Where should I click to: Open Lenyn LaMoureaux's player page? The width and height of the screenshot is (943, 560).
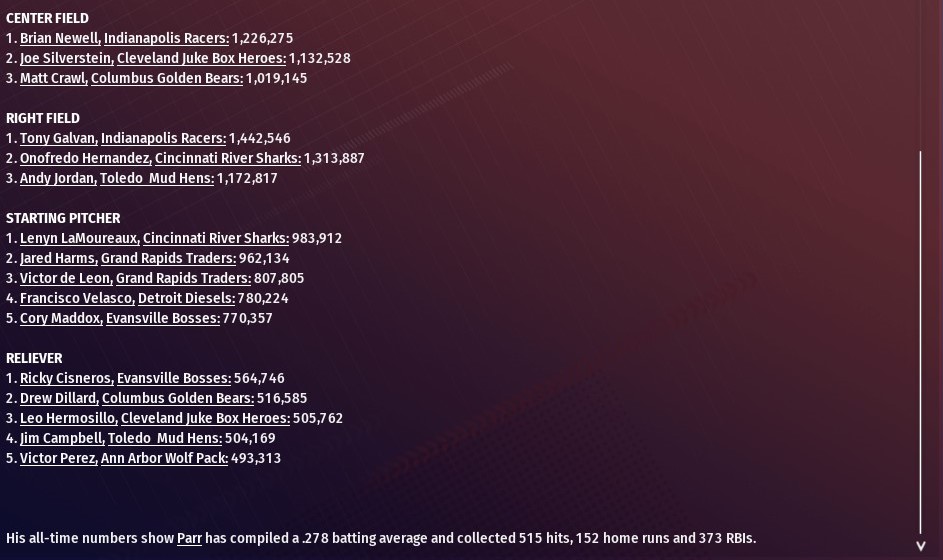point(79,238)
